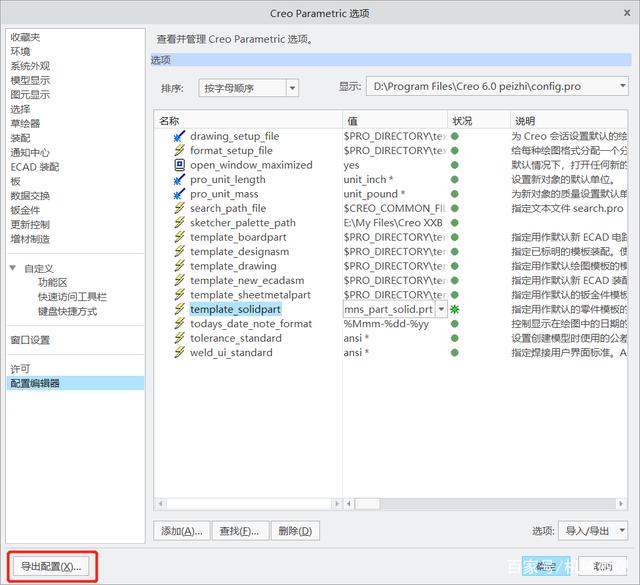The image size is (640, 585).
Task: Click the value column horizontal scrollbar thumb
Action: (x=367, y=504)
